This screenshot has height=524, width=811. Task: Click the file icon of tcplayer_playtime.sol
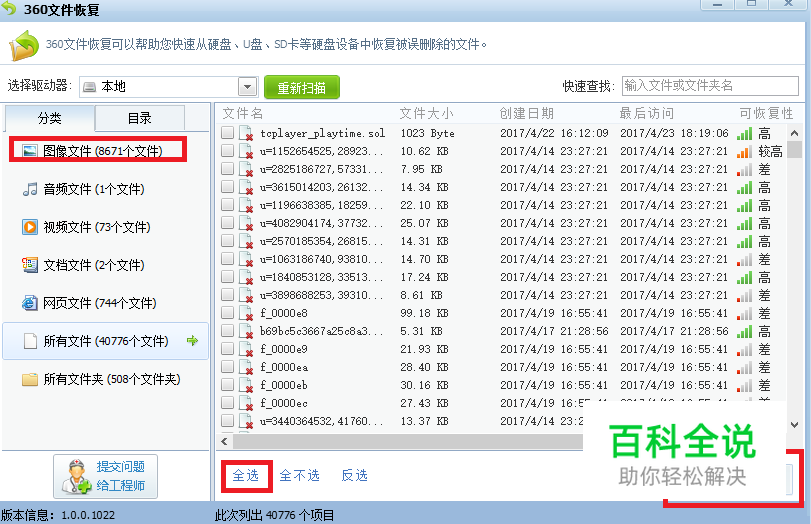pos(246,133)
